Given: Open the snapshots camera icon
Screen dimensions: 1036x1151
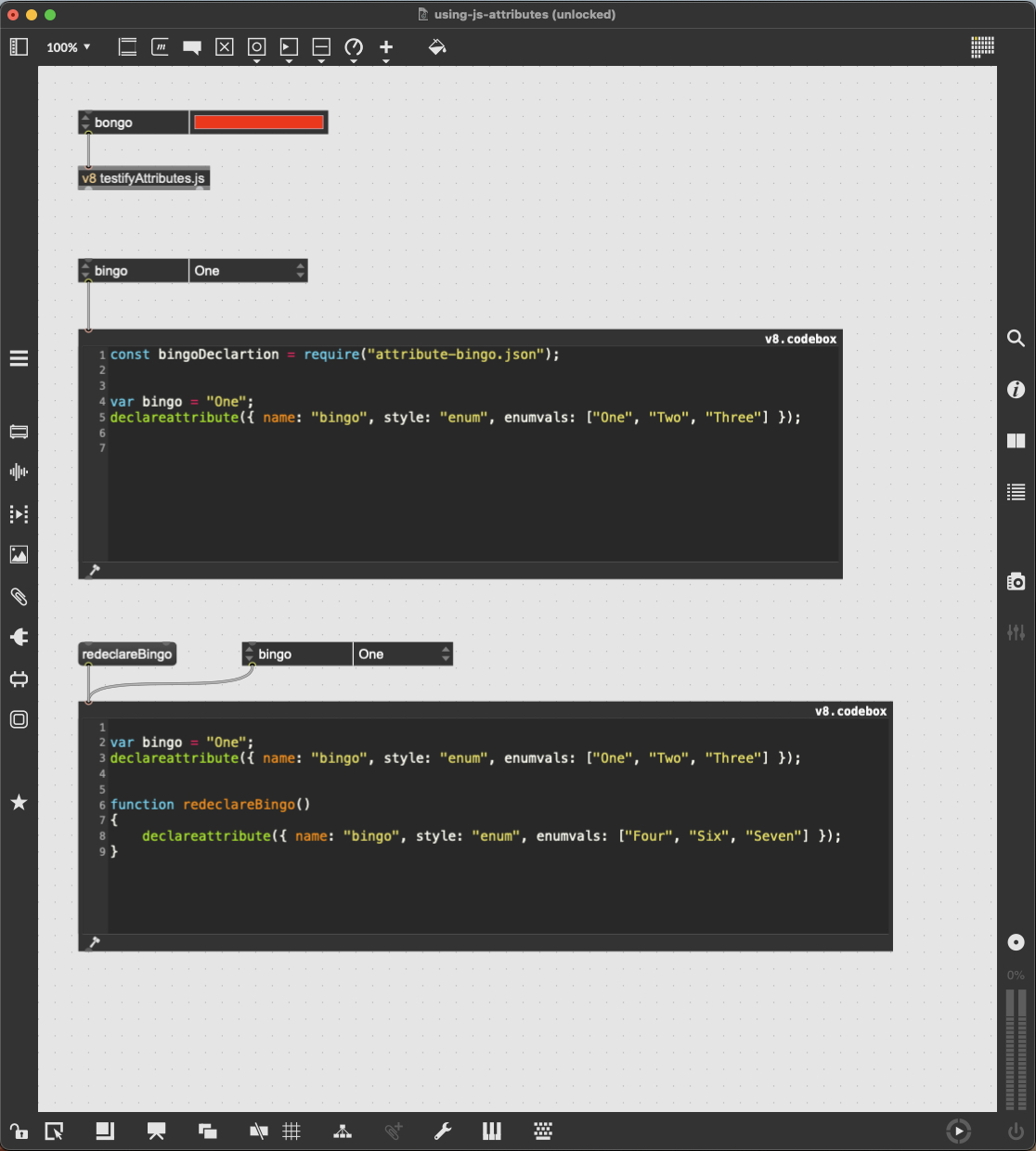Looking at the screenshot, I should click(x=1017, y=581).
